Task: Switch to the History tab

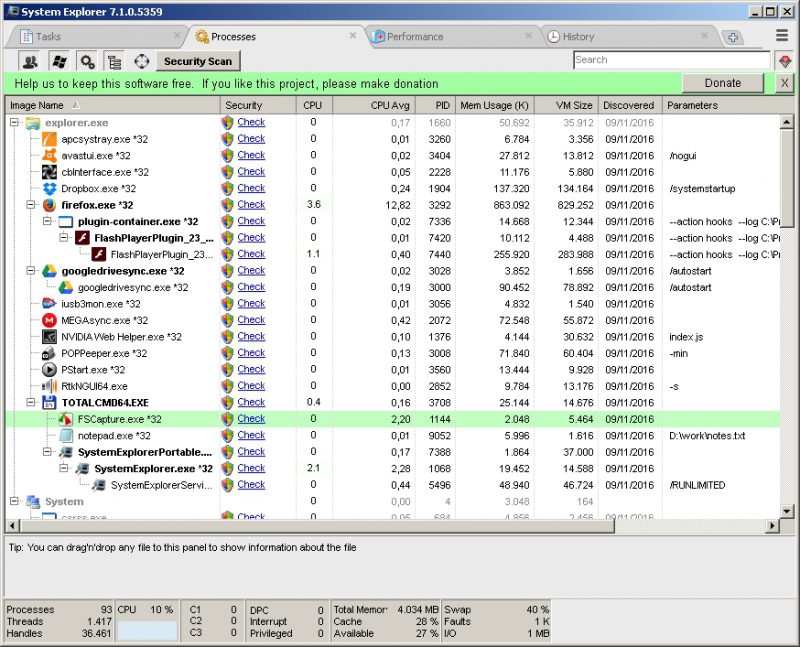Action: (x=628, y=37)
